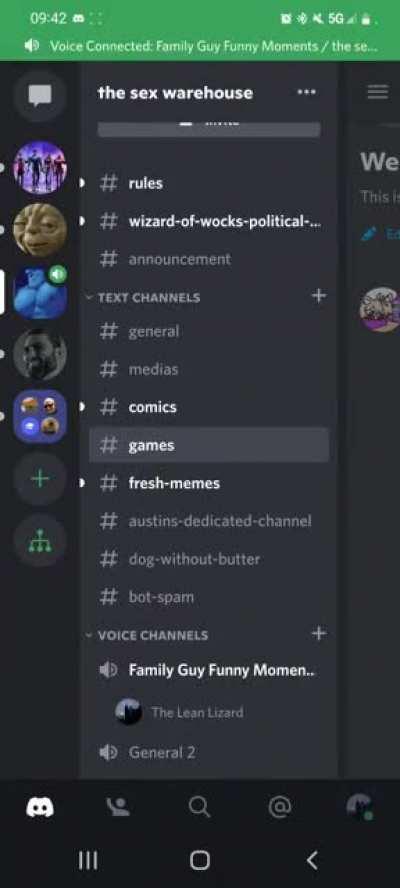The height and width of the screenshot is (888, 400).
Task: Open the Discord home tab
Action: (40, 806)
